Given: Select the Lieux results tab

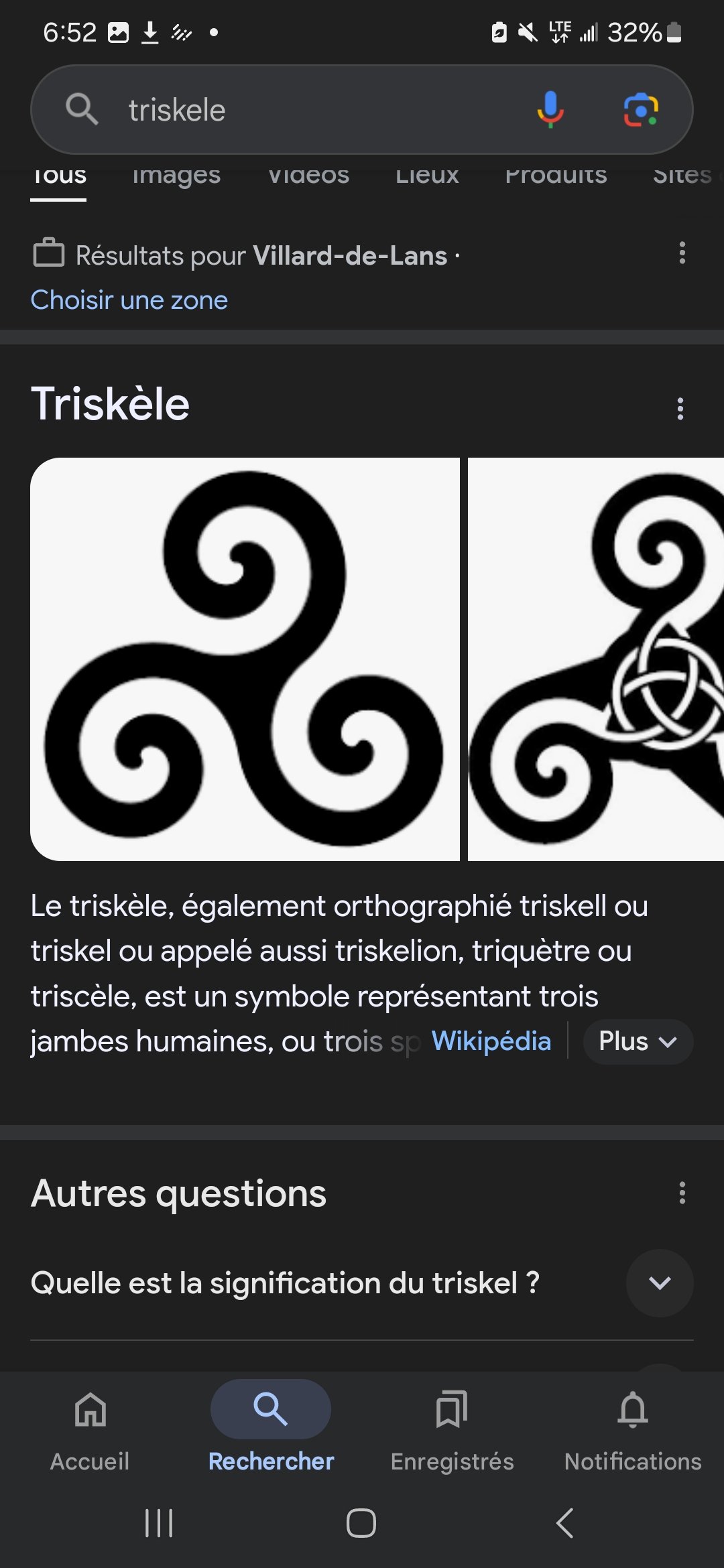Looking at the screenshot, I should (x=427, y=176).
